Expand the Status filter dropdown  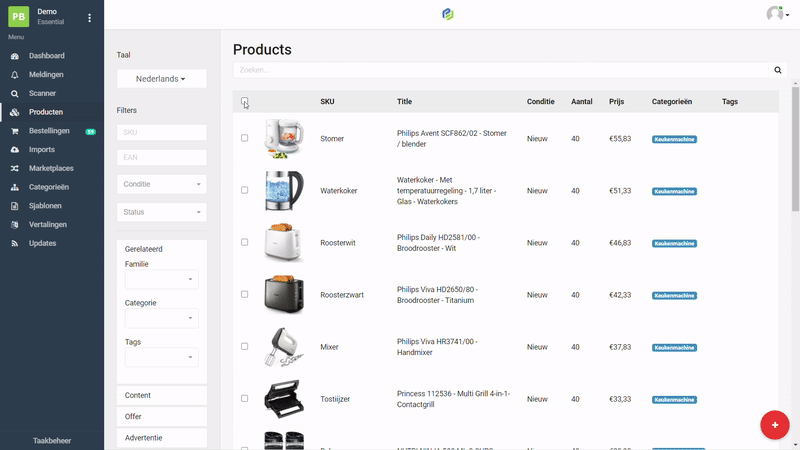[161, 212]
